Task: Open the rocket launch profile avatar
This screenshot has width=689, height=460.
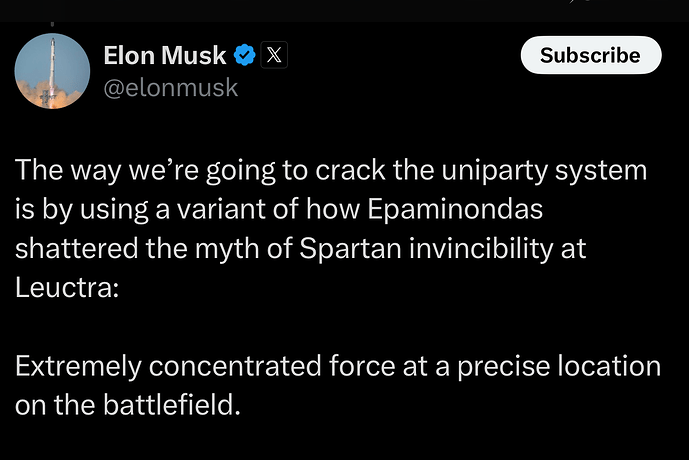Action: click(52, 71)
